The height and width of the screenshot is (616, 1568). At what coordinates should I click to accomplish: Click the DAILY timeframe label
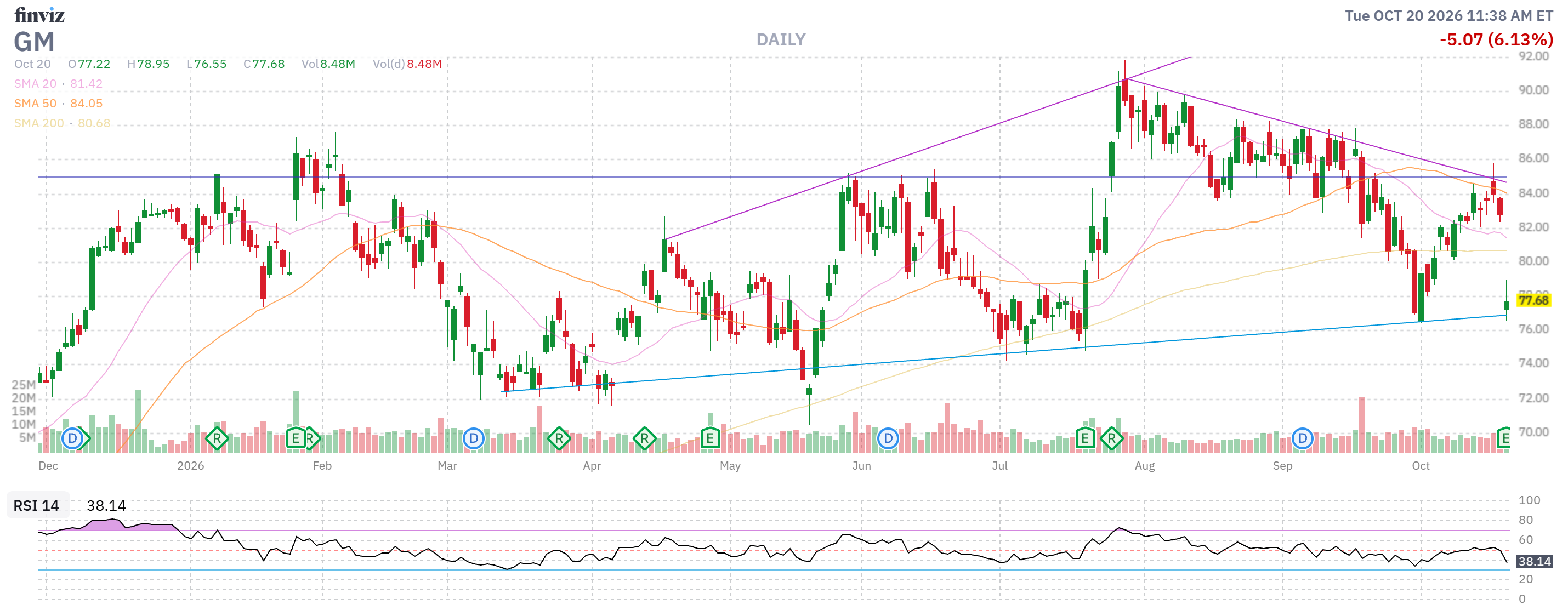781,39
